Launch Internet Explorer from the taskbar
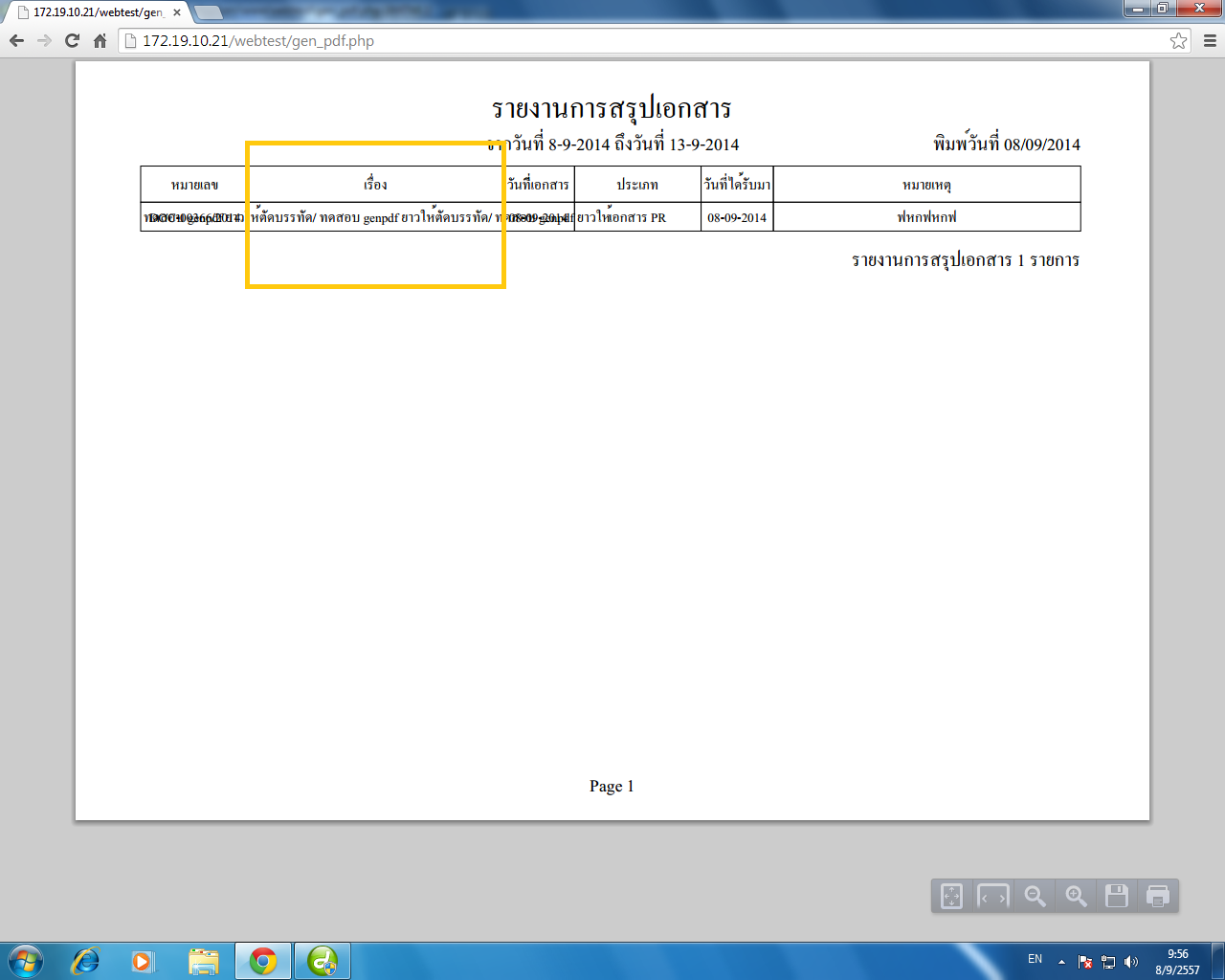 tap(85, 961)
